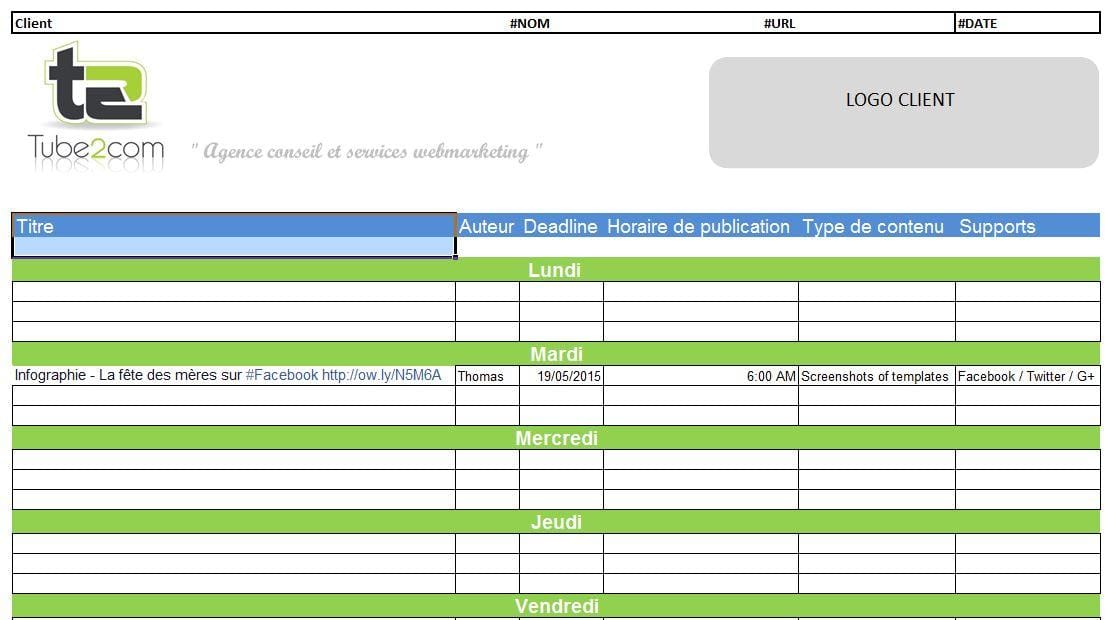Click the #URL placeholder cell
This screenshot has width=1105, height=620.
(x=779, y=23)
